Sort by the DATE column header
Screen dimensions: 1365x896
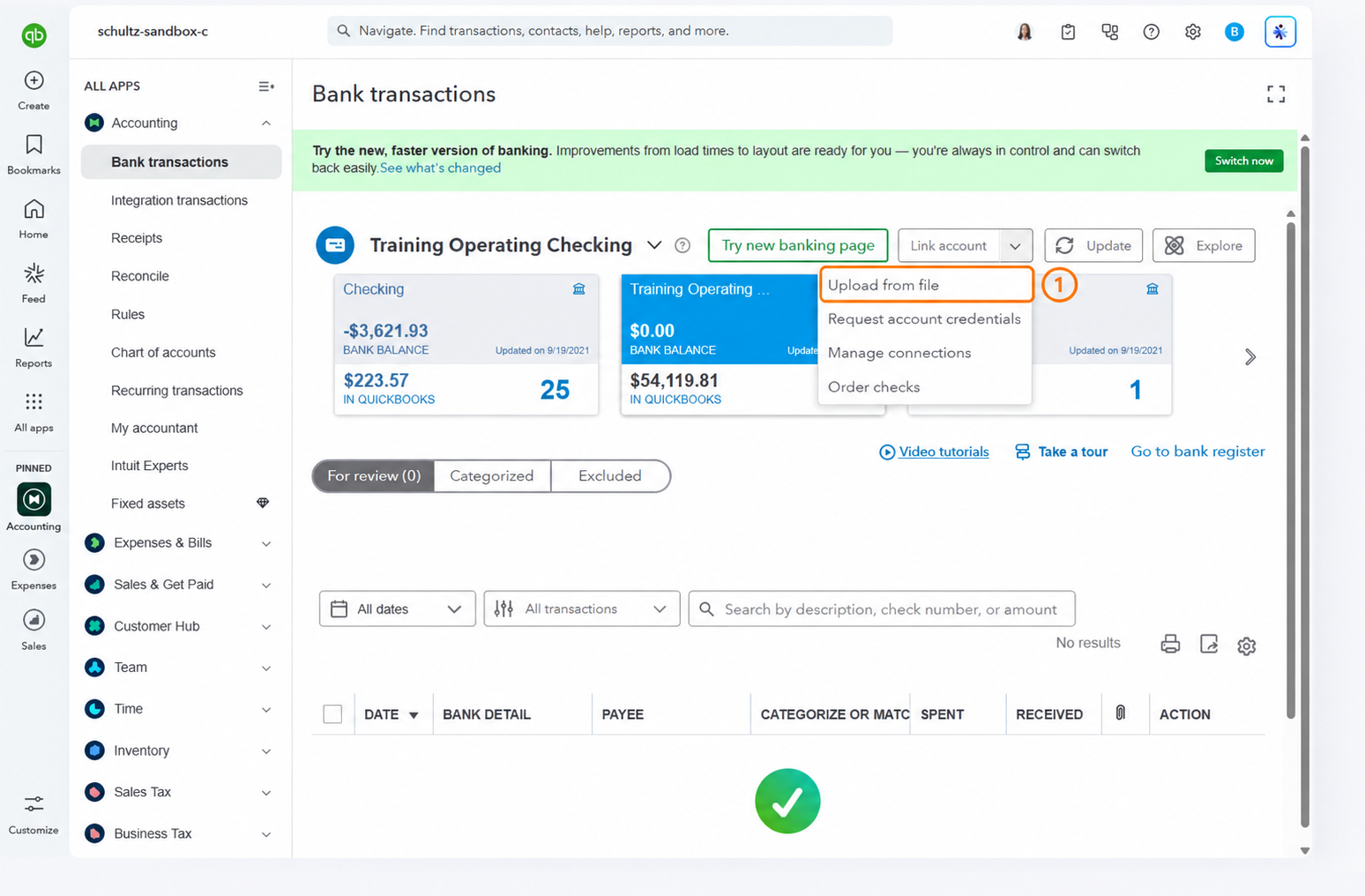click(392, 714)
